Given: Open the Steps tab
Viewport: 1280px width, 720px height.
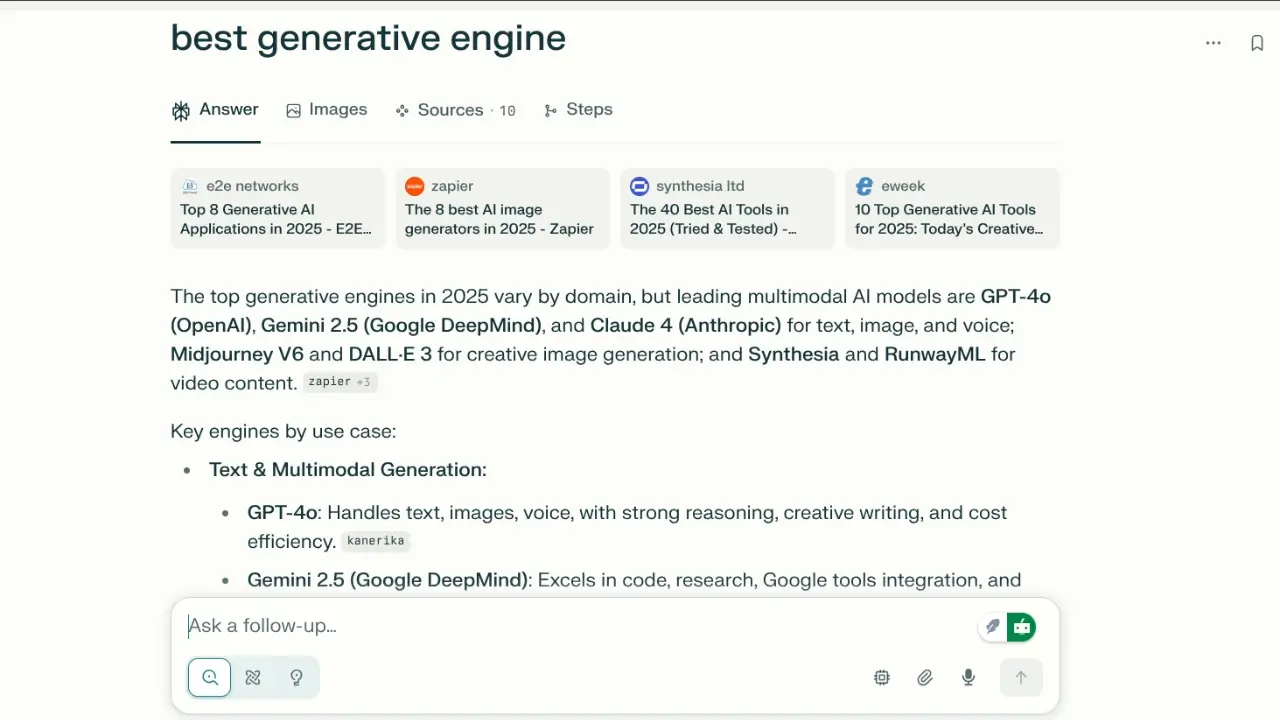Looking at the screenshot, I should pos(578,110).
